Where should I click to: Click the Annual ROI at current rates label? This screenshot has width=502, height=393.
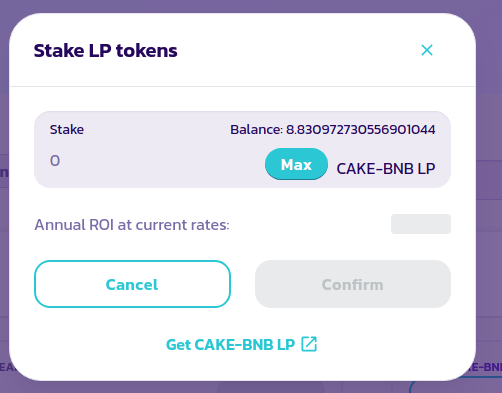coord(132,225)
